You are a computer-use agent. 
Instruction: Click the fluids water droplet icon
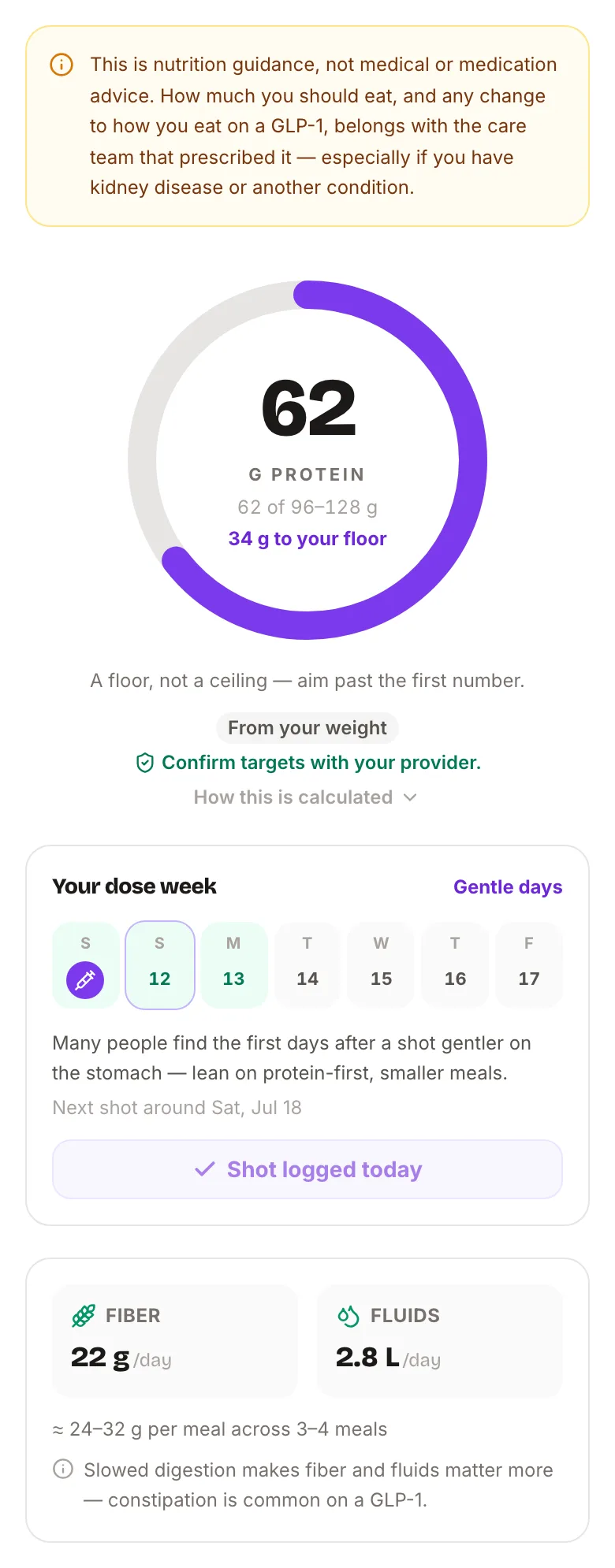click(x=348, y=1315)
